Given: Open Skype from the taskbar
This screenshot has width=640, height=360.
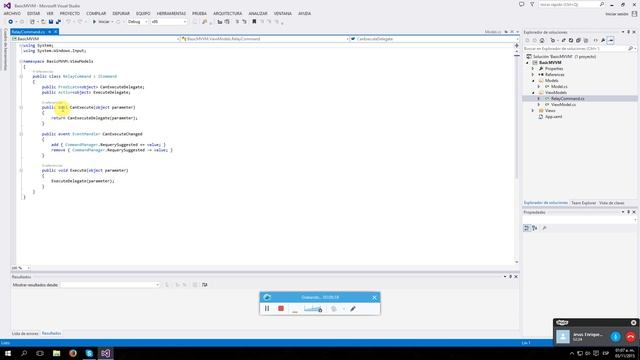Looking at the screenshot, I should (x=89, y=353).
